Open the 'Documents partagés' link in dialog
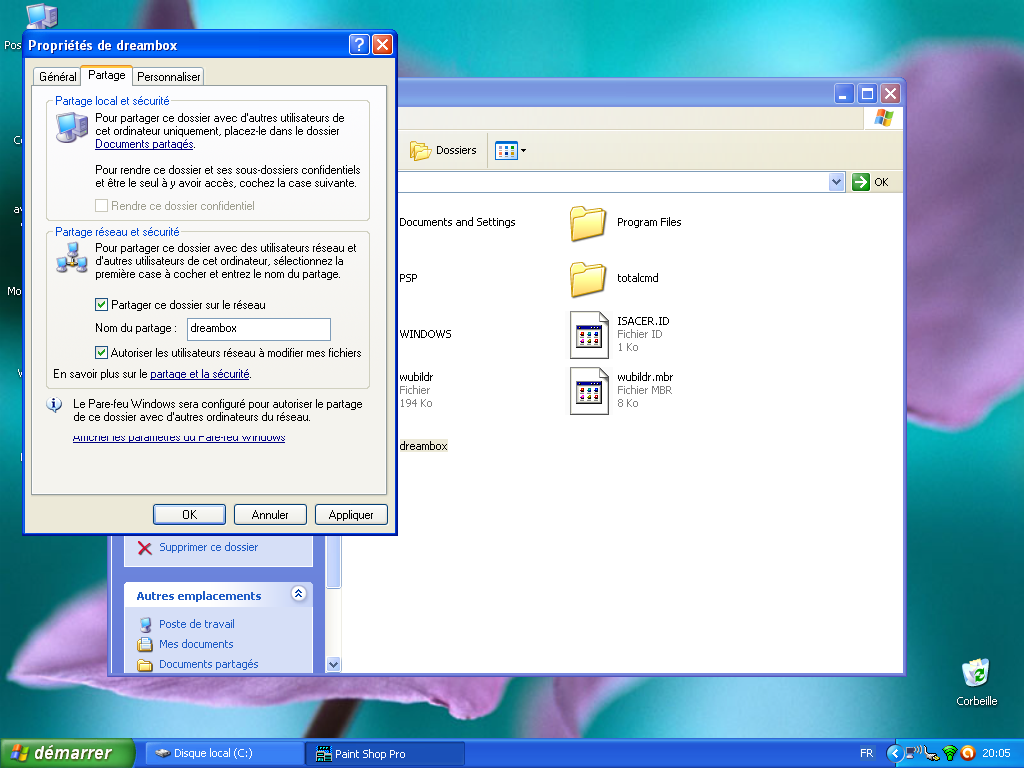 (144, 144)
